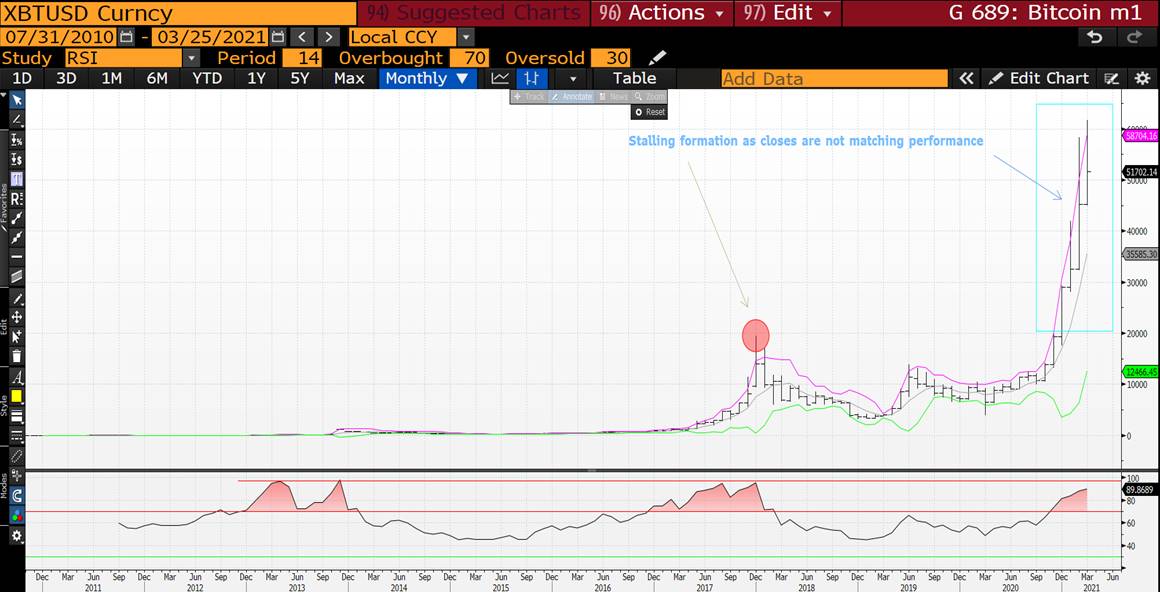Expand the Local CCY currency dropdown
Image resolution: width=1160 pixels, height=592 pixels.
point(465,37)
